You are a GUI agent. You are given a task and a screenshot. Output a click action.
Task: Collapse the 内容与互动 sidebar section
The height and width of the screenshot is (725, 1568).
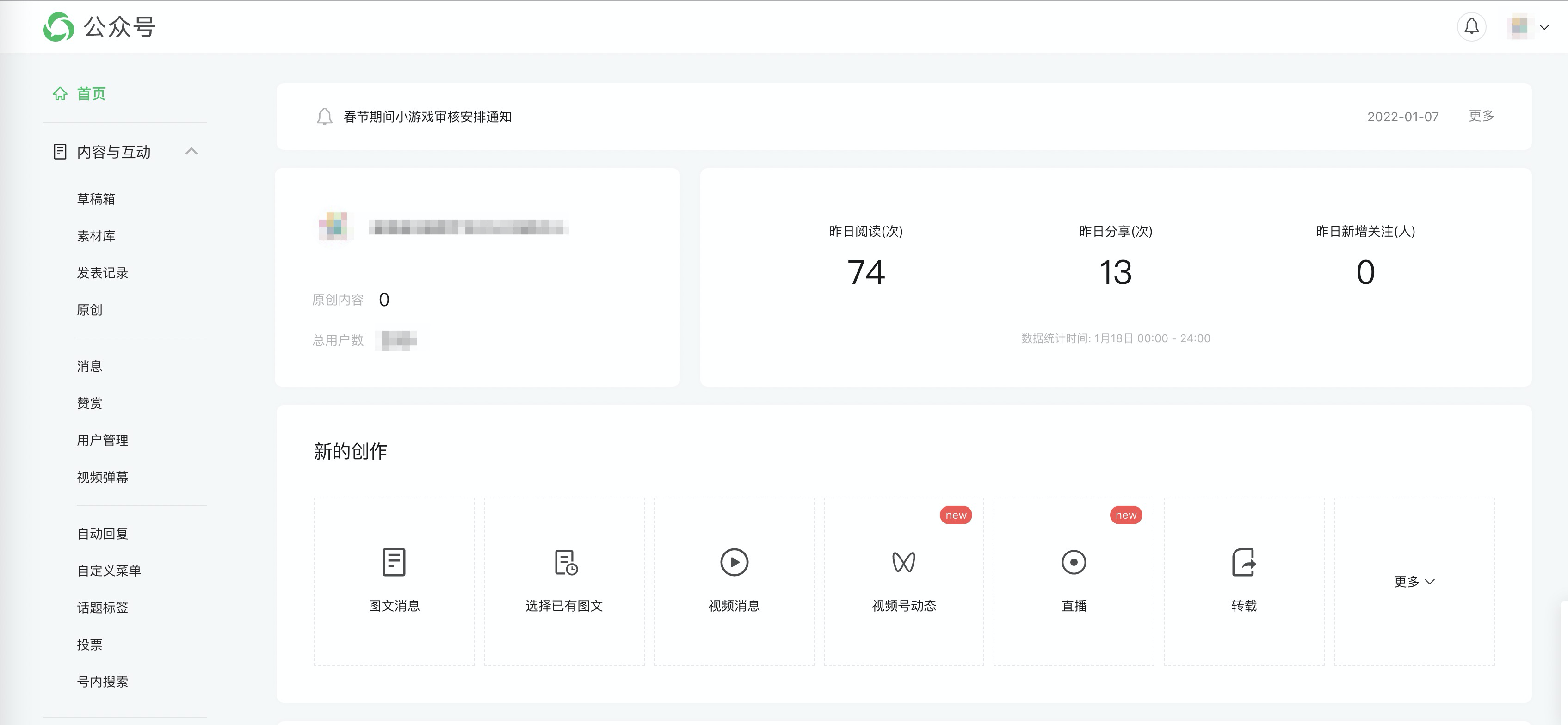[191, 151]
